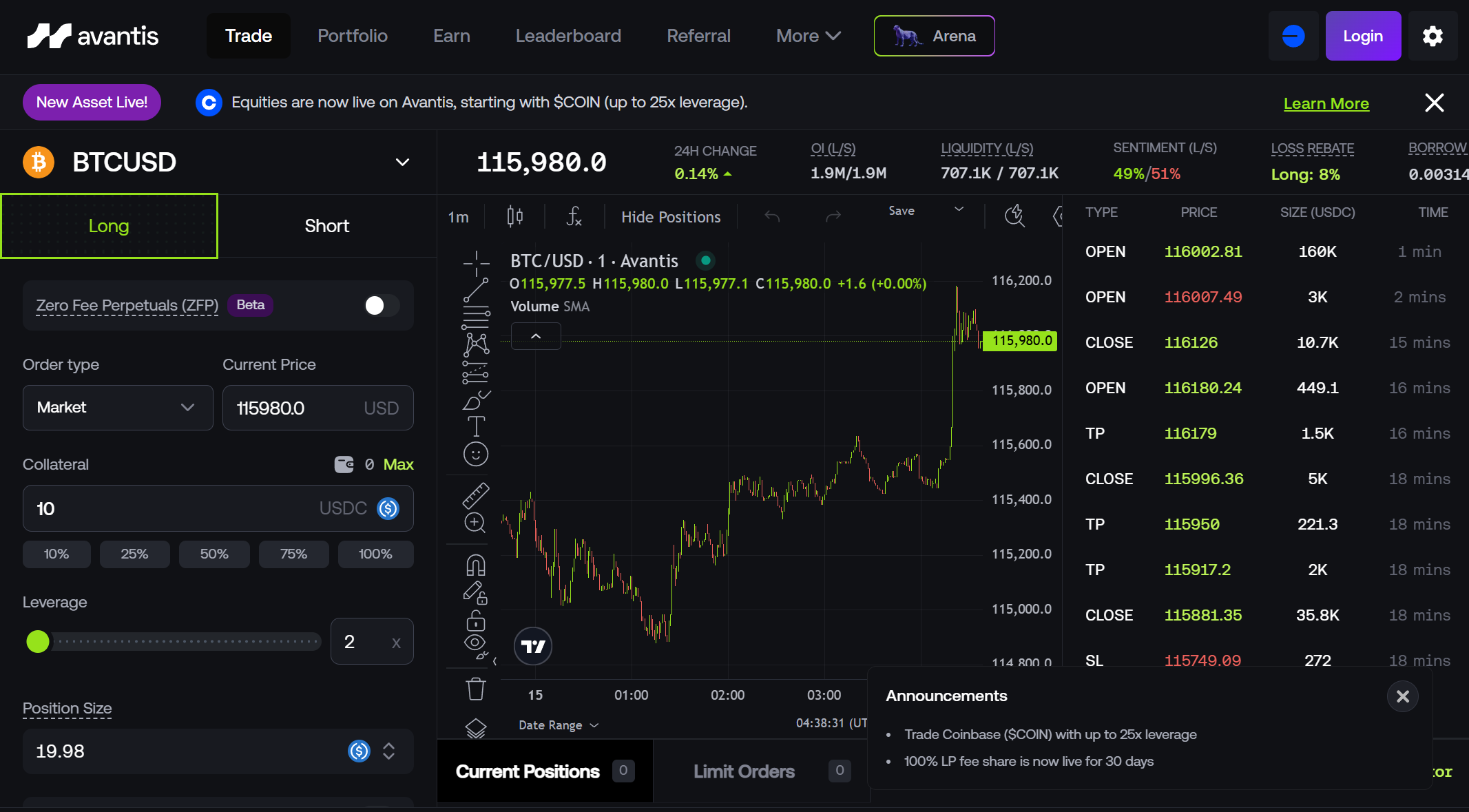
Task: Click the 50% collateral button
Action: pyautogui.click(x=213, y=554)
